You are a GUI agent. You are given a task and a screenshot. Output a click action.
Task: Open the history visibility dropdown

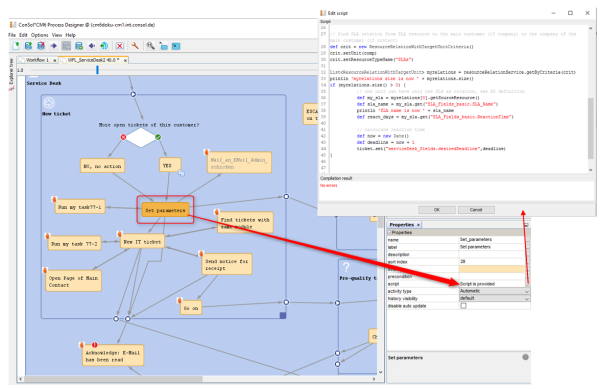click(x=494, y=298)
